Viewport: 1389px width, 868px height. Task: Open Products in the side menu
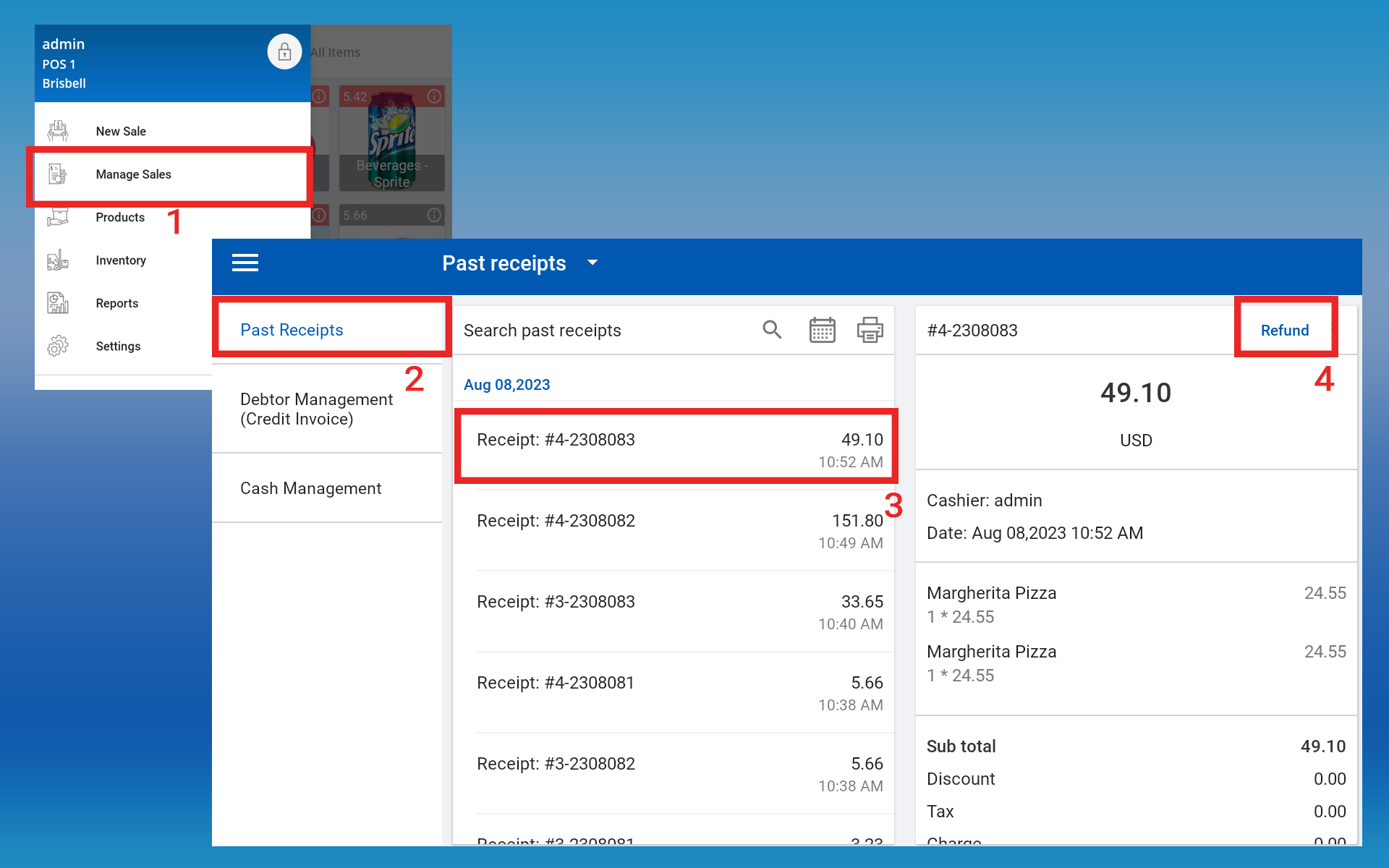120,218
